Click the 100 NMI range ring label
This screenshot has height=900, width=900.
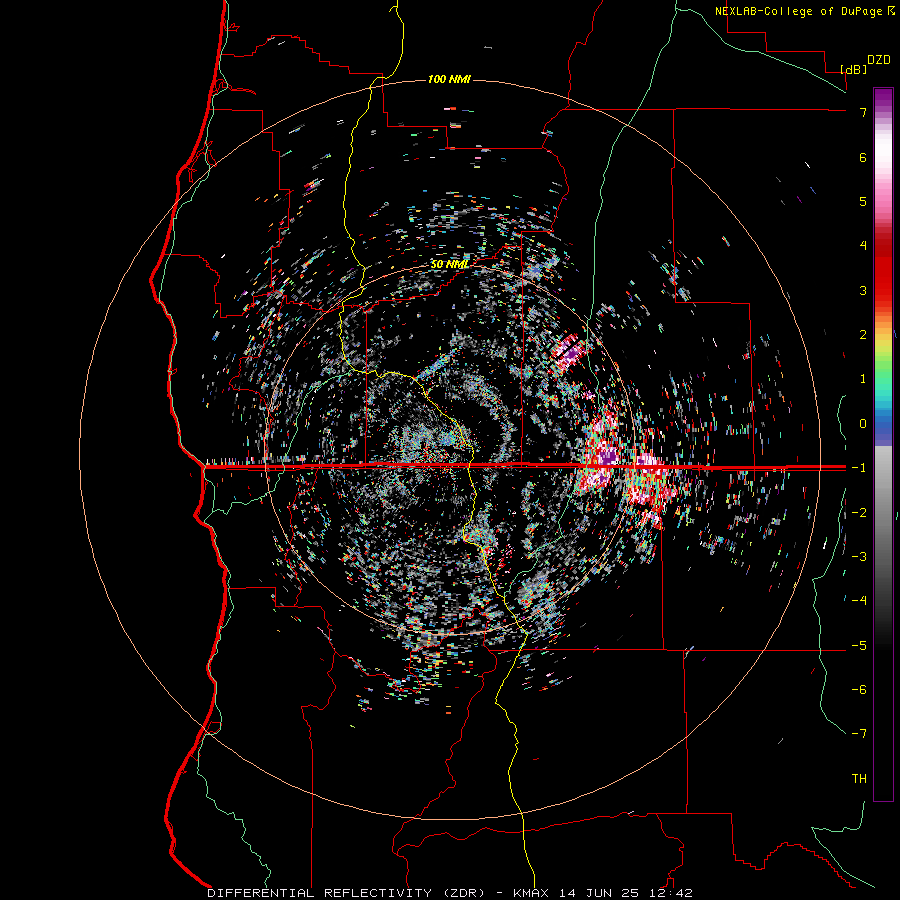(449, 79)
